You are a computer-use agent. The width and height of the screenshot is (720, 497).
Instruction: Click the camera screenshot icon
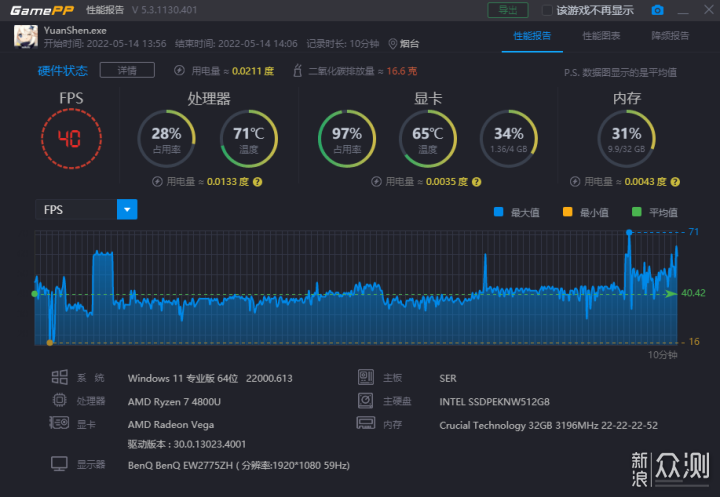click(658, 10)
